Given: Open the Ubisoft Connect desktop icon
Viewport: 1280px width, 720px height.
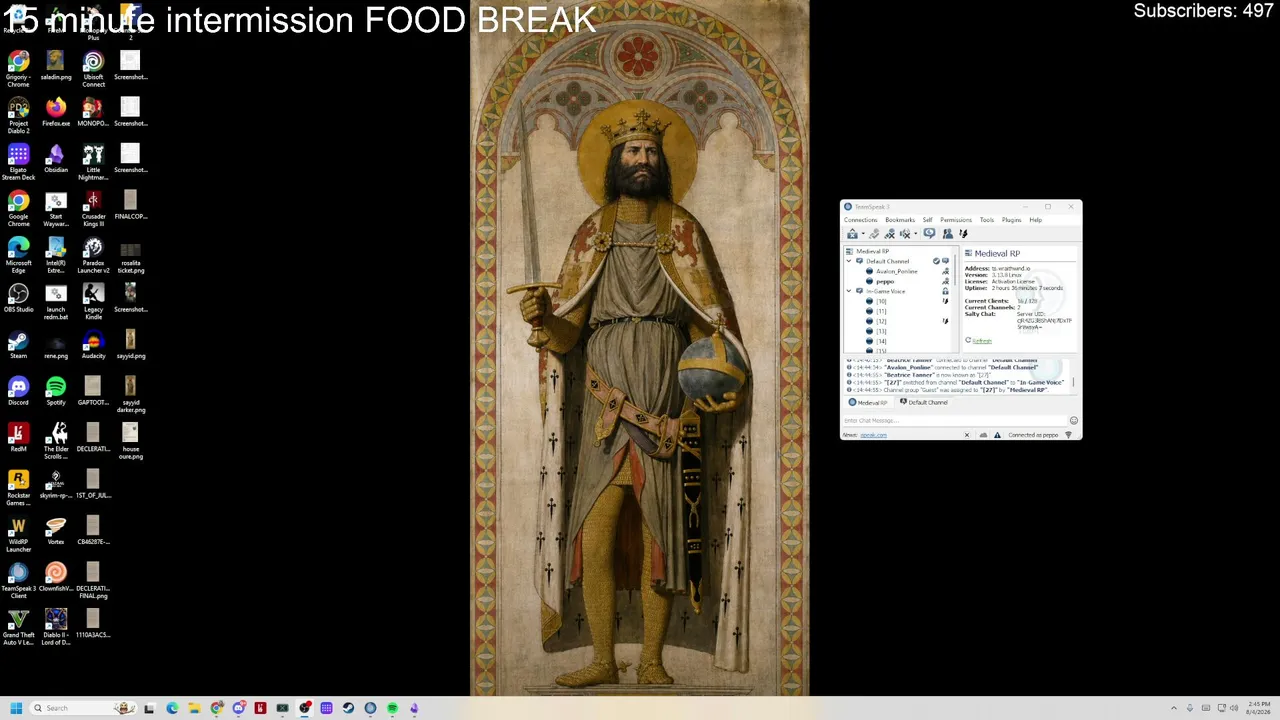Looking at the screenshot, I should click(x=93, y=68).
